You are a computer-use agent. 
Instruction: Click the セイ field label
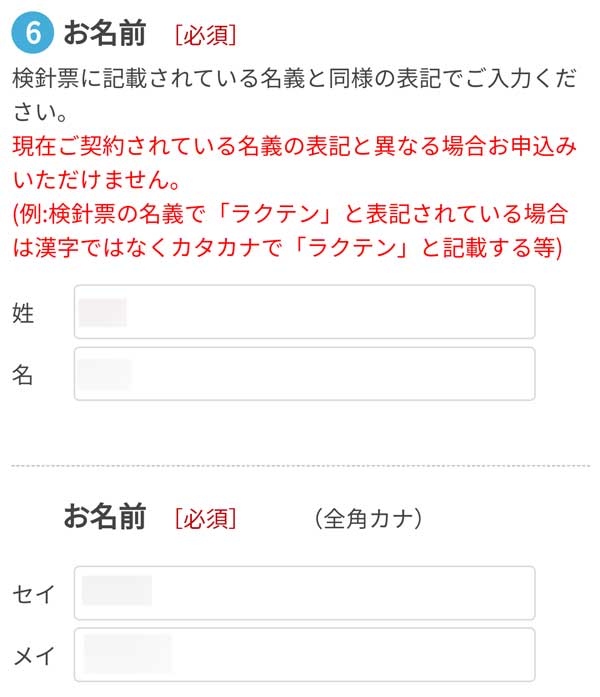click(33, 594)
